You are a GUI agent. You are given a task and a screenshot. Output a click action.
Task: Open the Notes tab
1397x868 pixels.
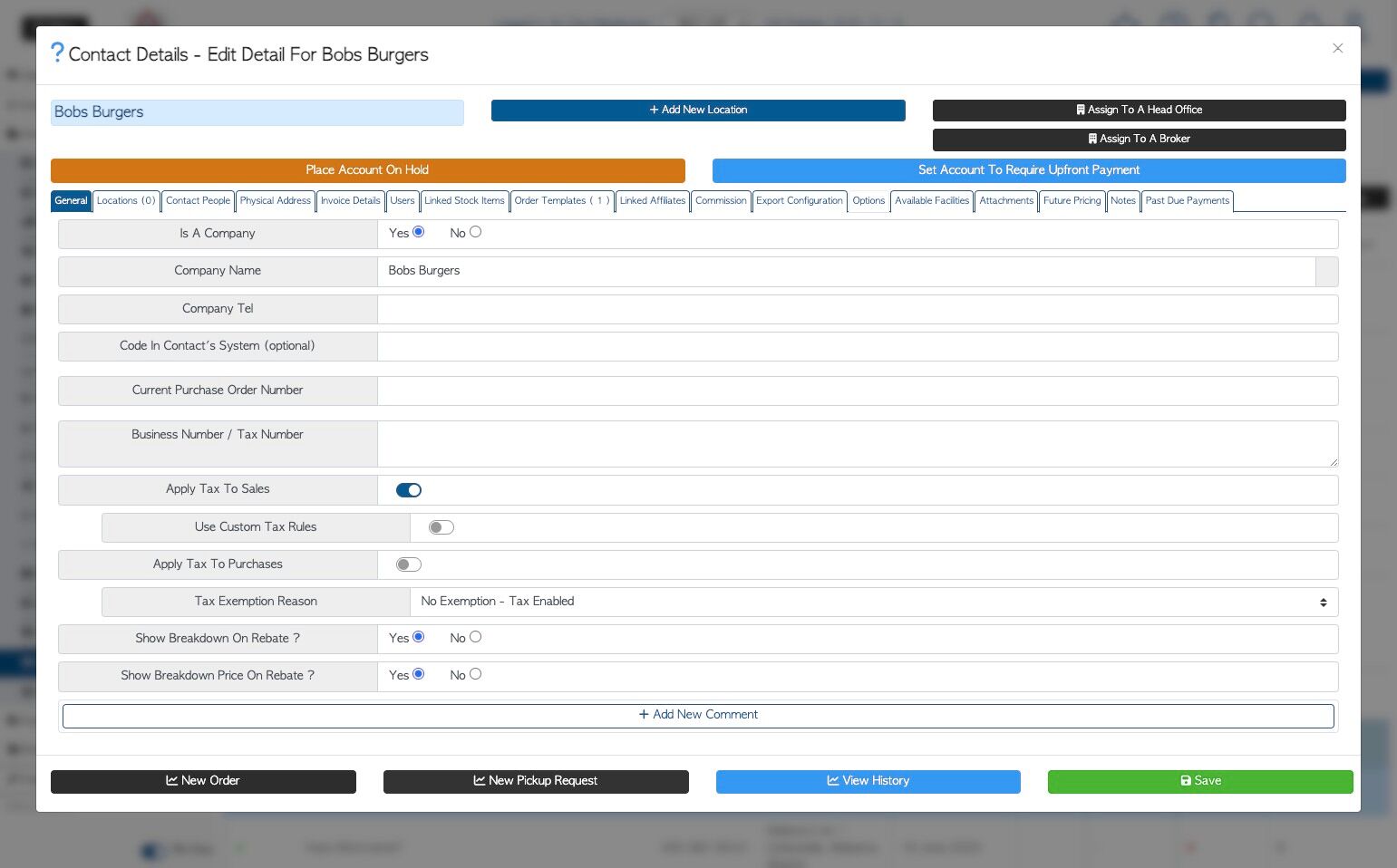[1123, 201]
